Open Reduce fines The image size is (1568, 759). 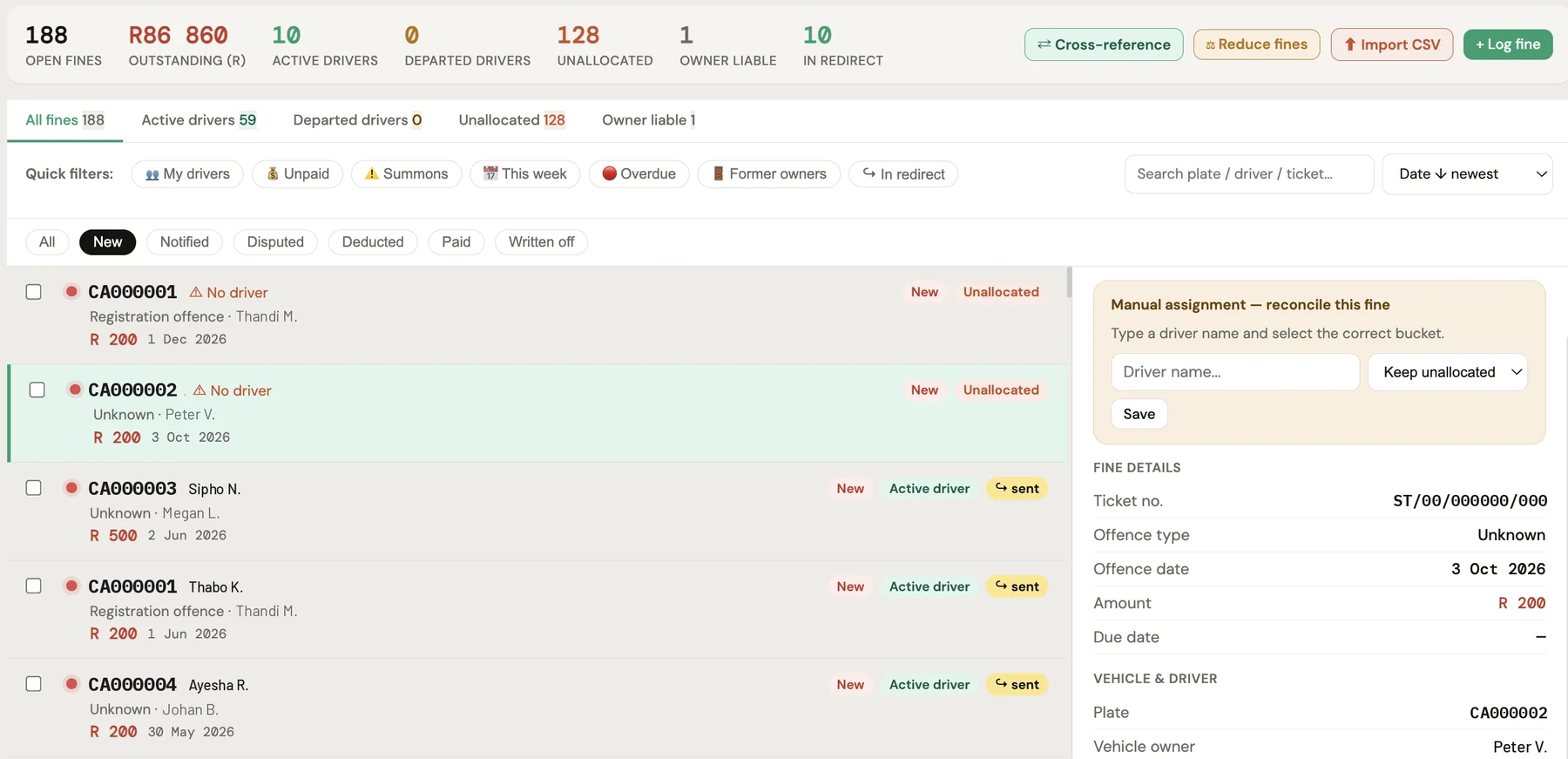1256,44
